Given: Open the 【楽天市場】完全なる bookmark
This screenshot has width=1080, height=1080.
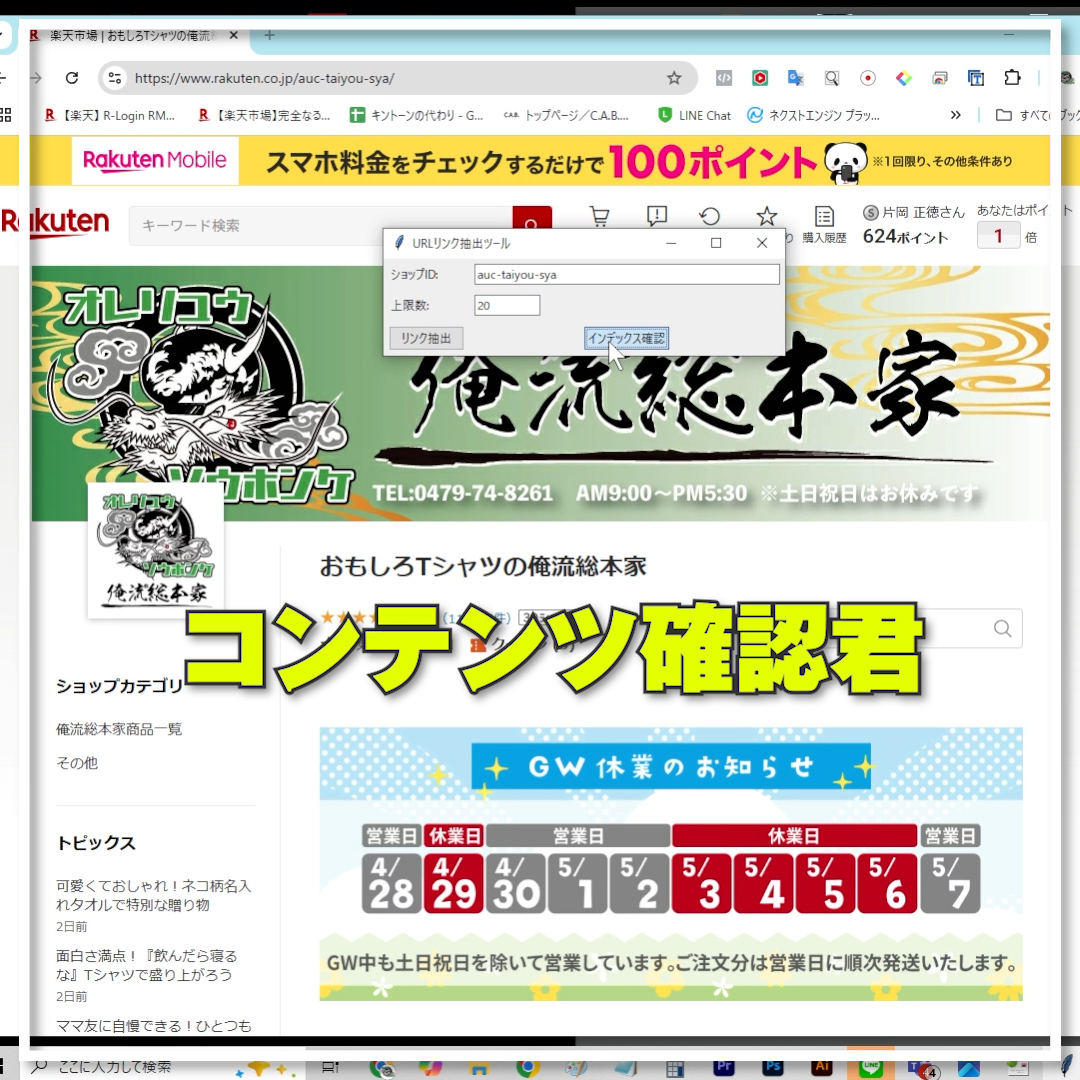Looking at the screenshot, I should 264,115.
